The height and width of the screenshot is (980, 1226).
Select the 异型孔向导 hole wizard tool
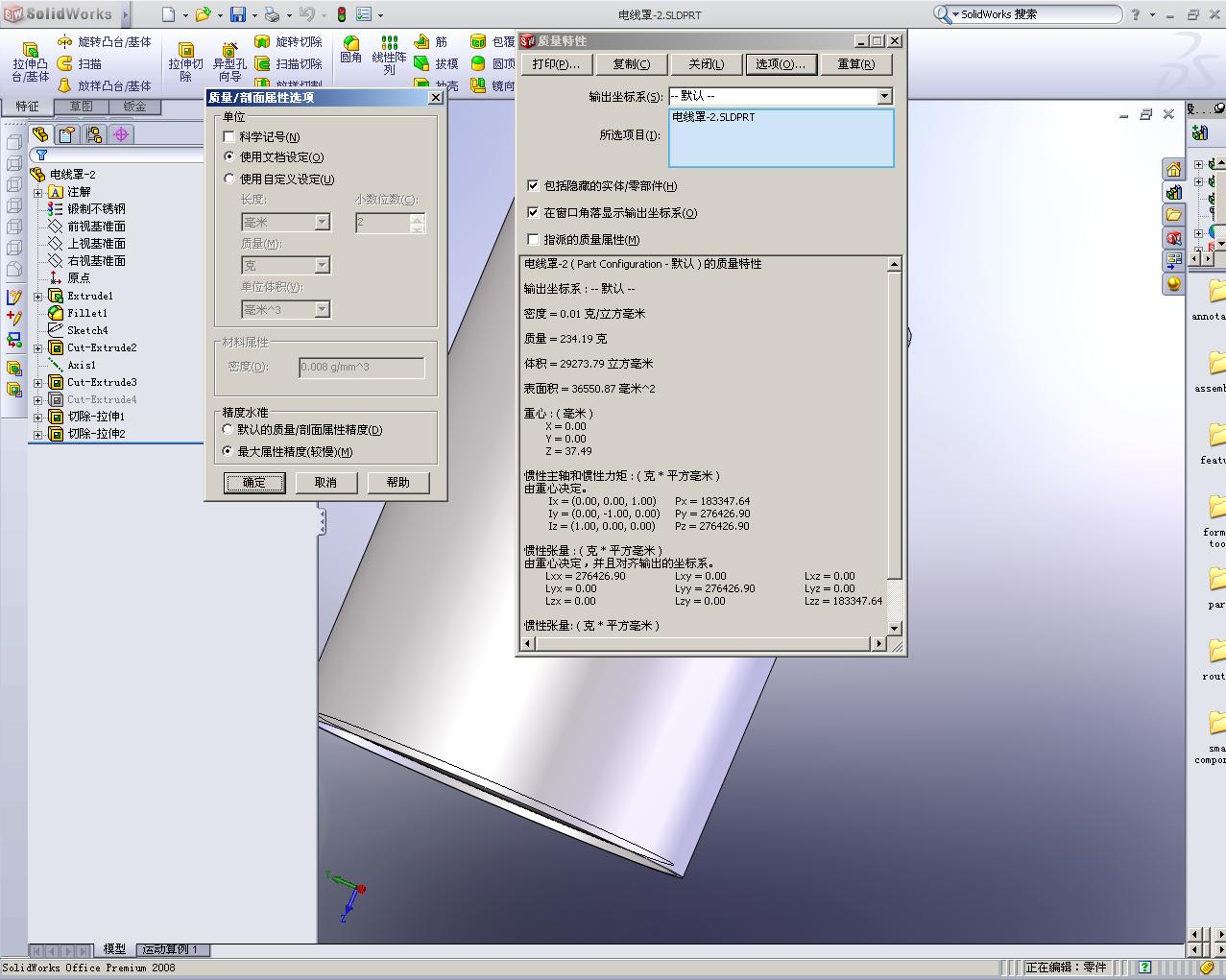pyautogui.click(x=229, y=62)
